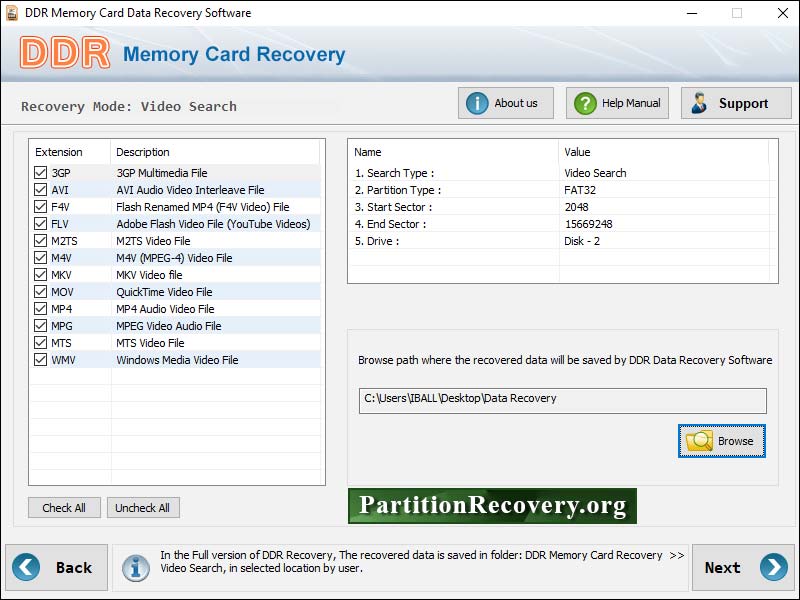This screenshot has width=800, height=600.
Task: Click the 'Video Search' value cell
Action: [595, 173]
